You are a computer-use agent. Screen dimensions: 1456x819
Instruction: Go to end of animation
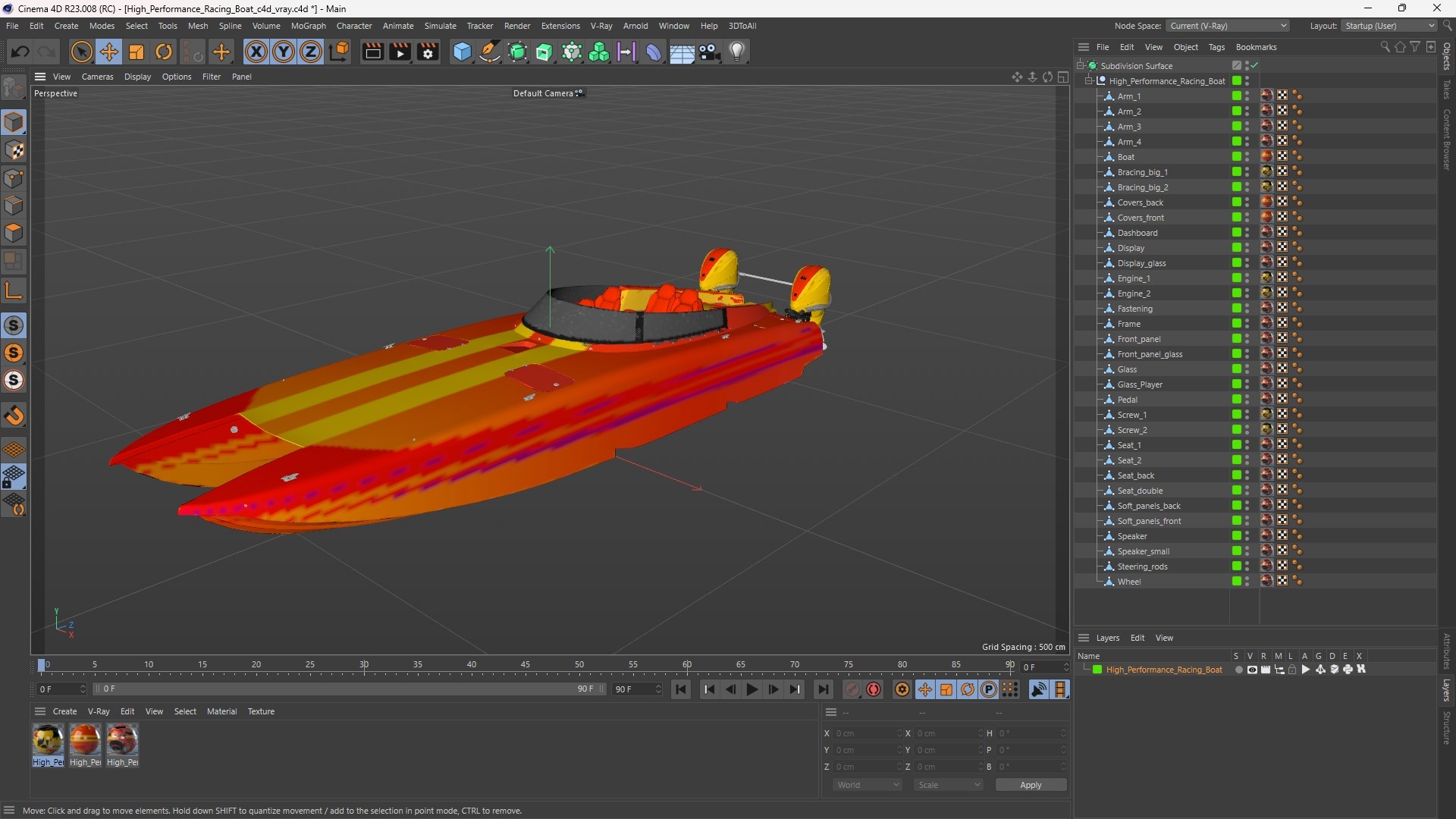click(823, 689)
